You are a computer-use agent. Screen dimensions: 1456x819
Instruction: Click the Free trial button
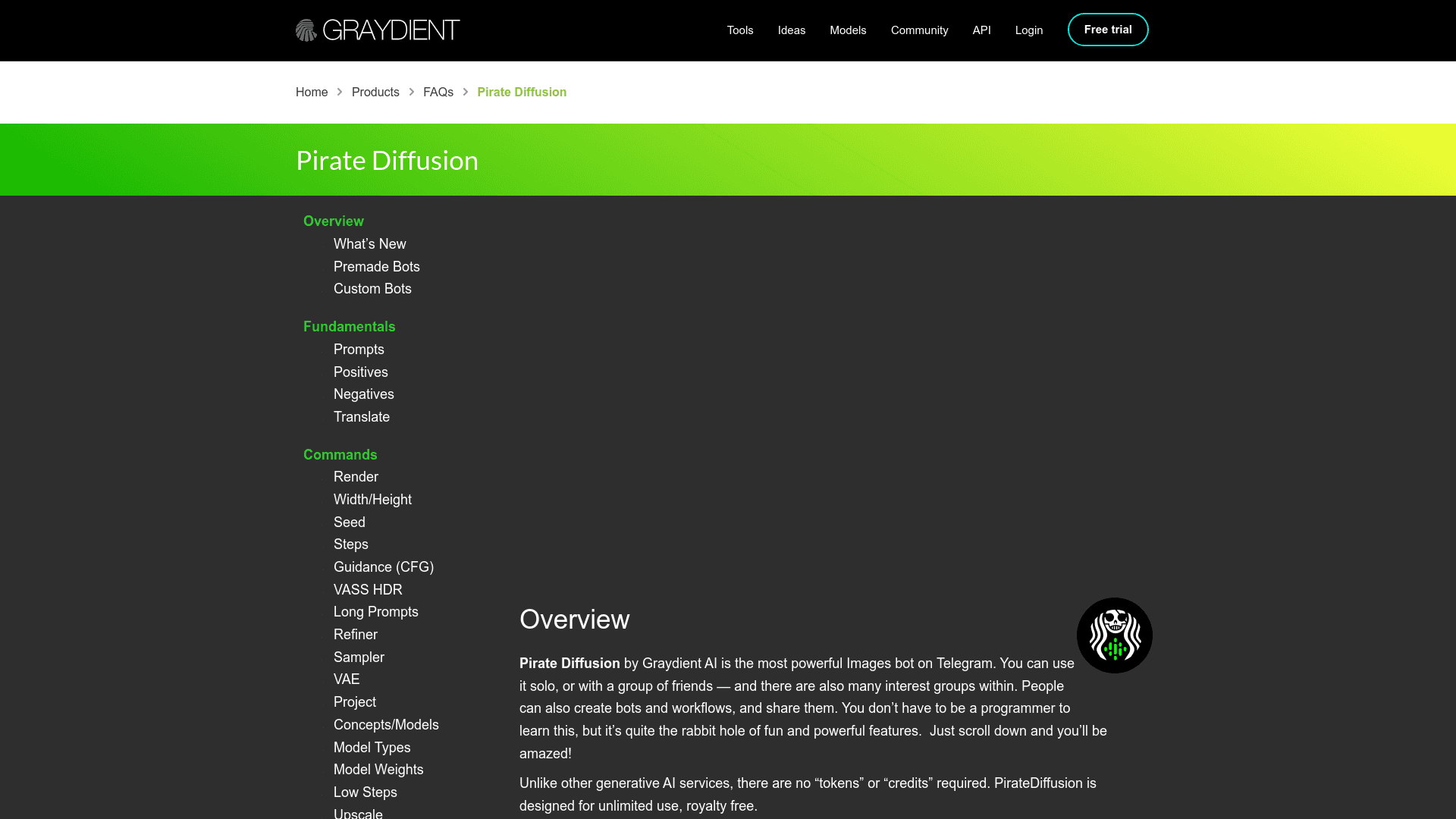(1108, 30)
